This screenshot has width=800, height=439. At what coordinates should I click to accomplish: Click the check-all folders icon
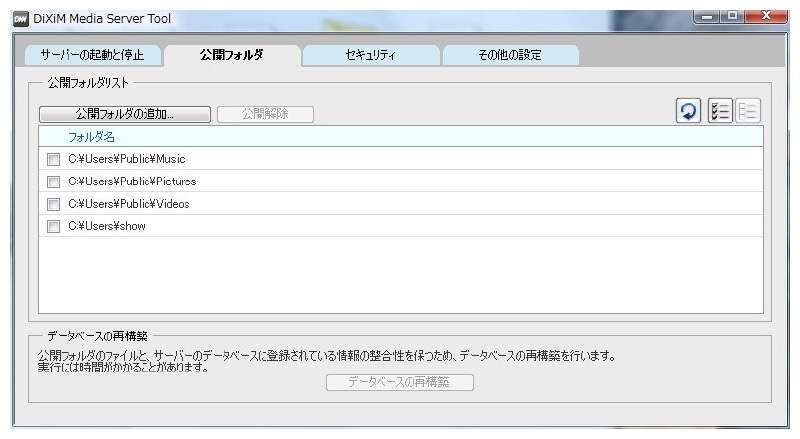pos(719,113)
